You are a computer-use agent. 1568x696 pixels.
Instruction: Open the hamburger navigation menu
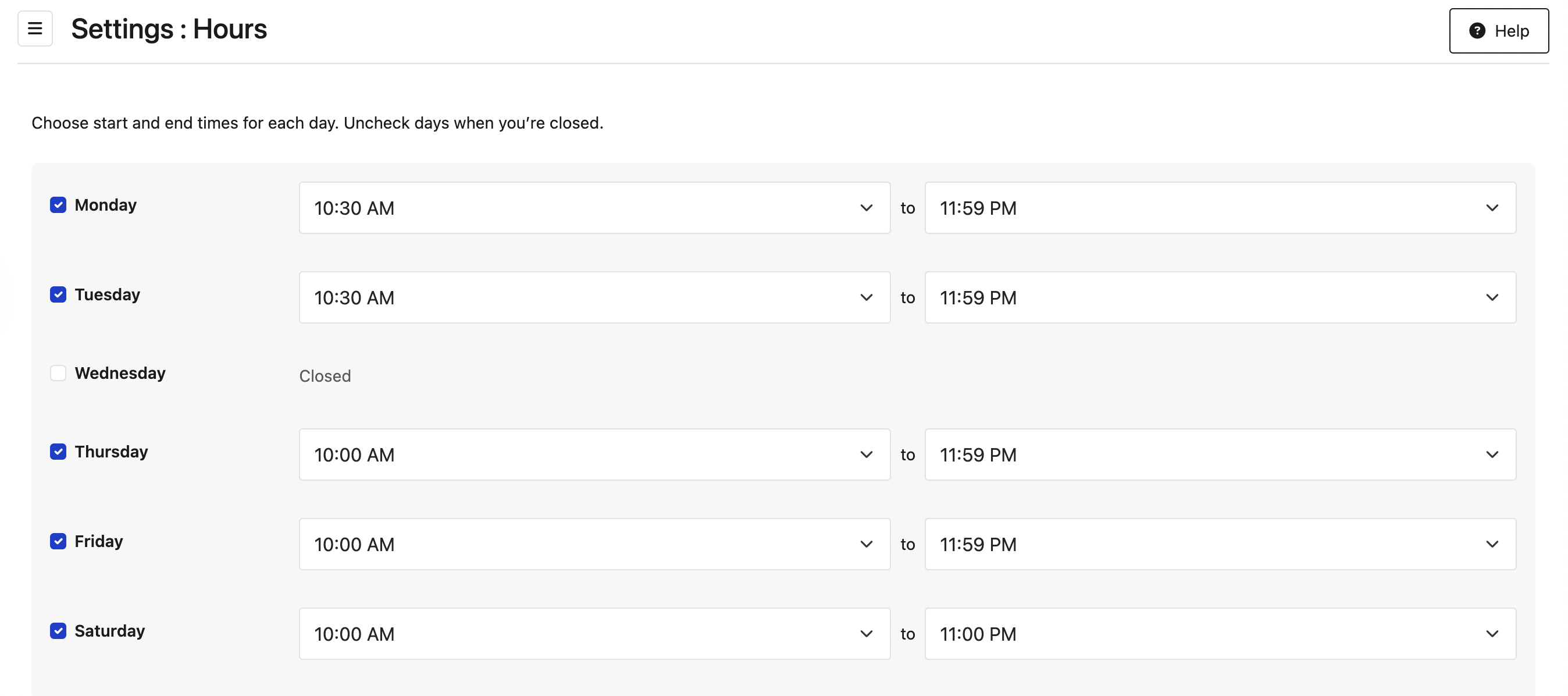[35, 29]
